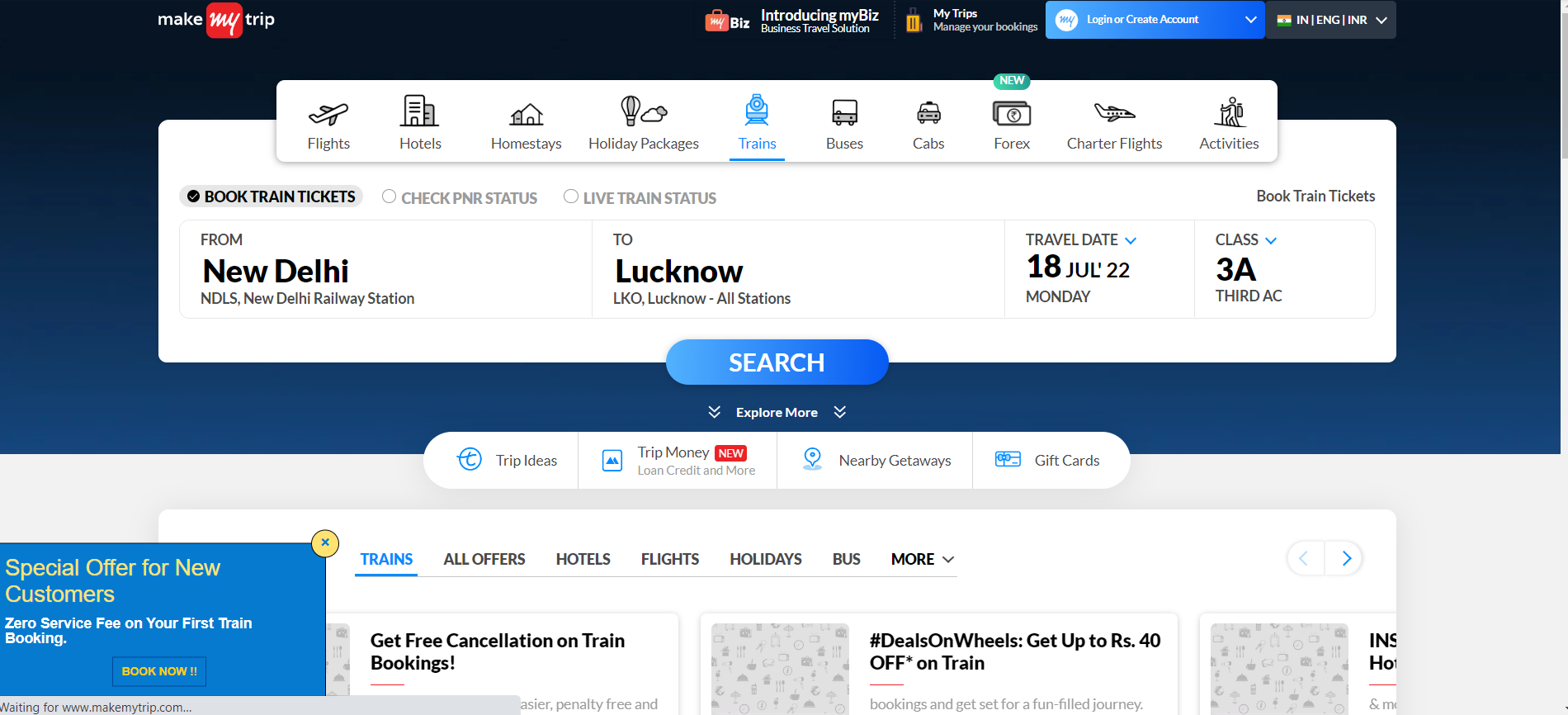Open Gift Cards link

(1047, 460)
